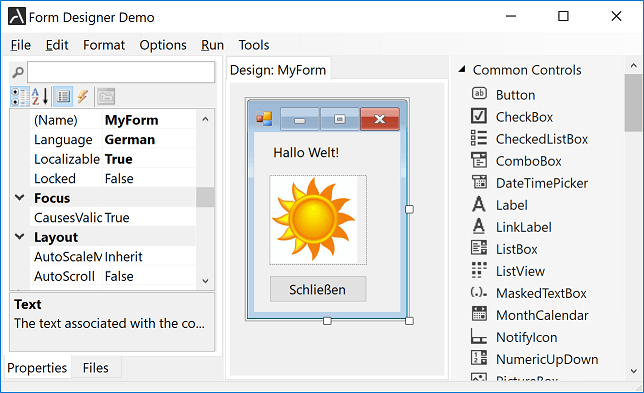Click the ListView label in toolbox
The height and width of the screenshot is (393, 644).
point(520,271)
